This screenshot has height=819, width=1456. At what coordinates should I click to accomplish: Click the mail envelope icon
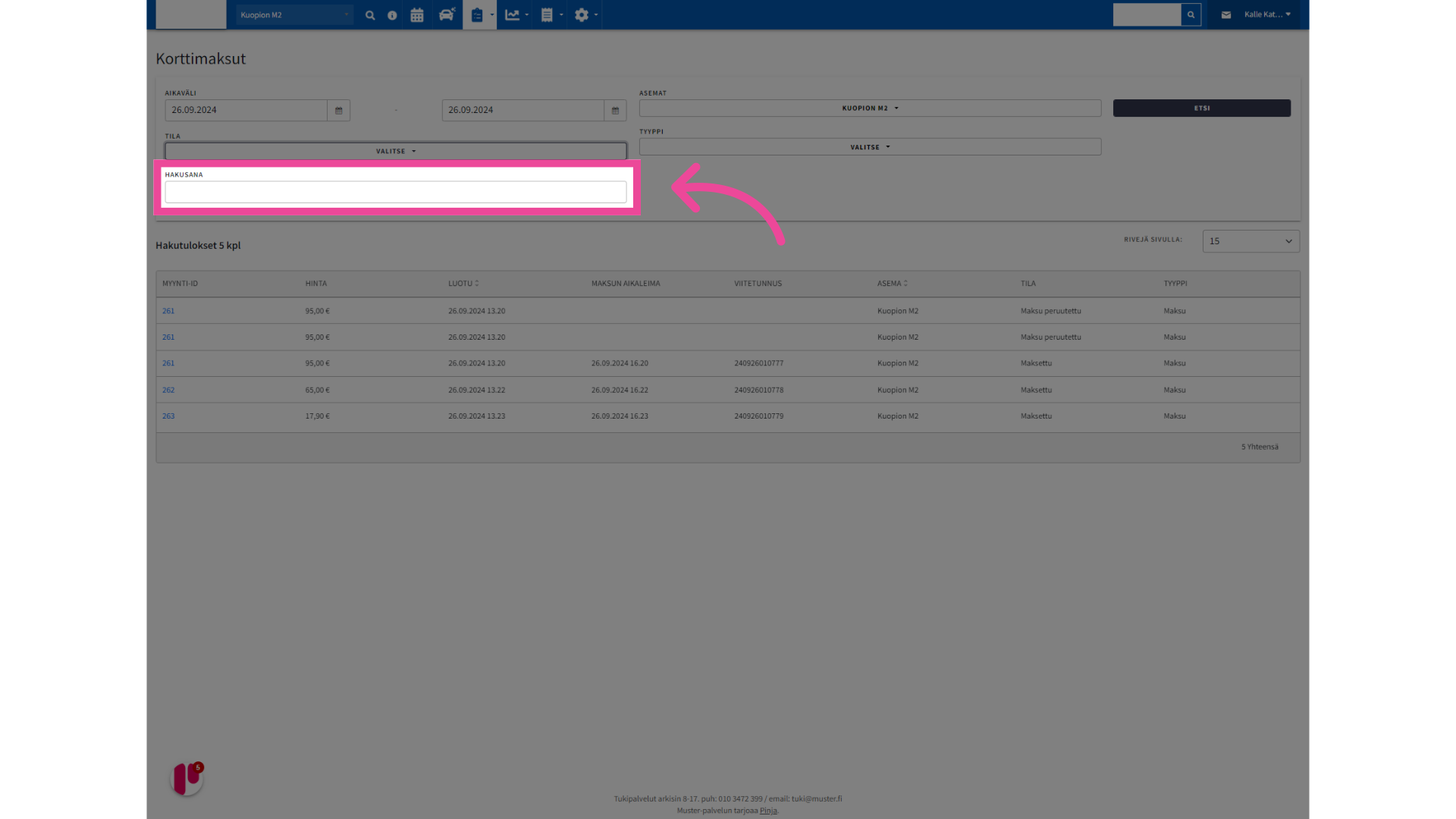point(1226,15)
